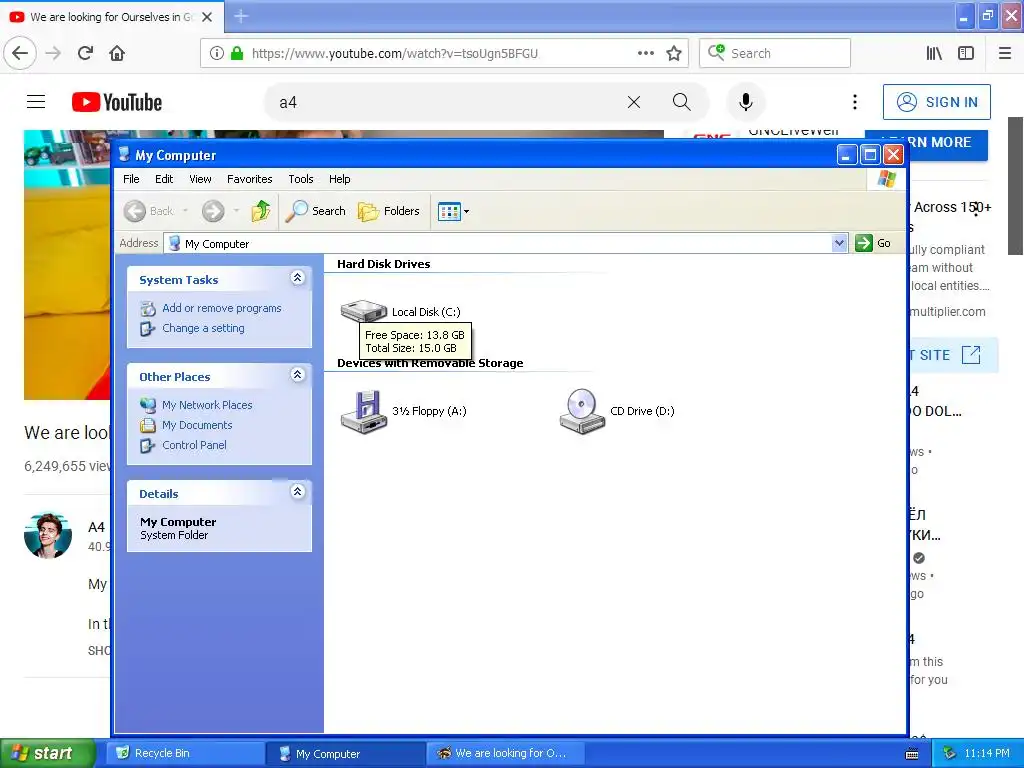
Task: Open Forward history dropdown arrow
Action: [236, 211]
